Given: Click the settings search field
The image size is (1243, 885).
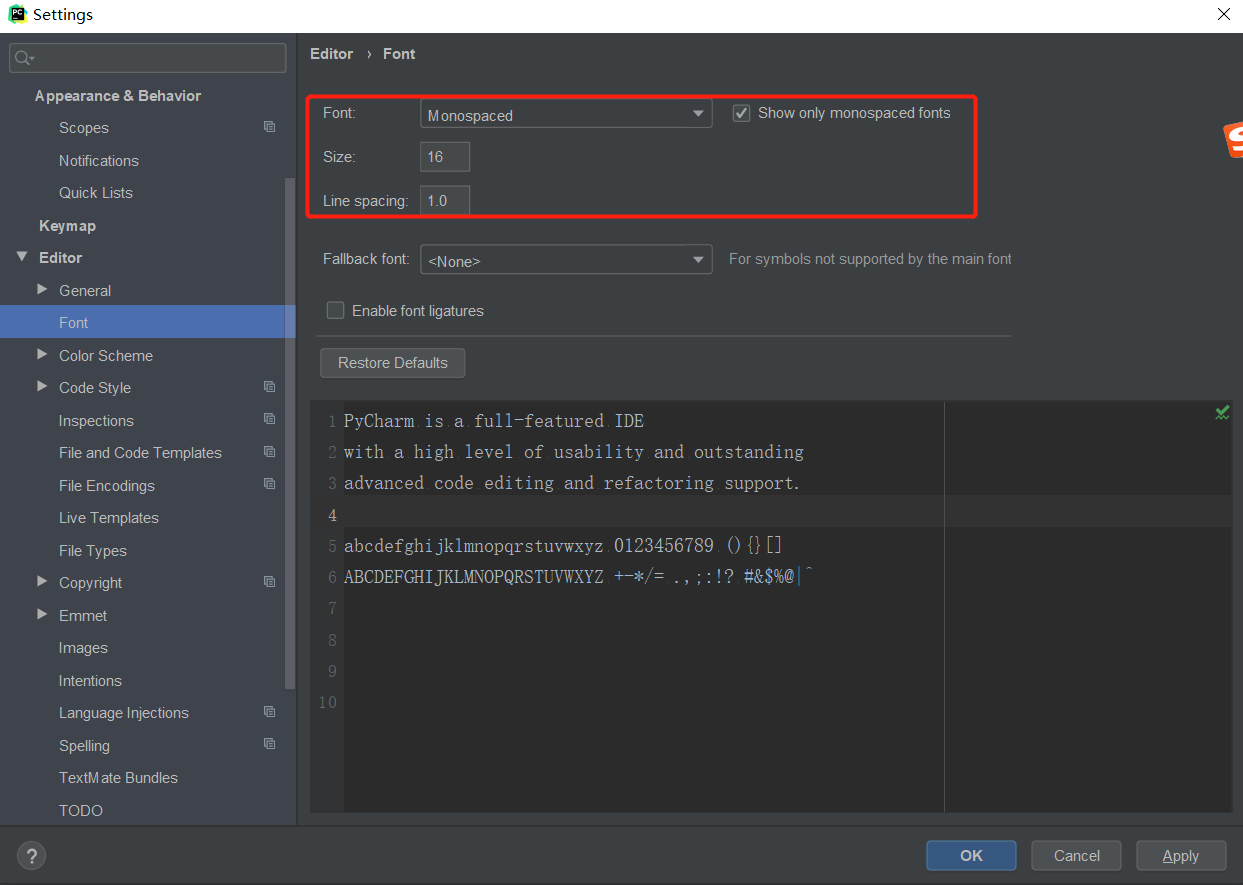Looking at the screenshot, I should coord(148,58).
